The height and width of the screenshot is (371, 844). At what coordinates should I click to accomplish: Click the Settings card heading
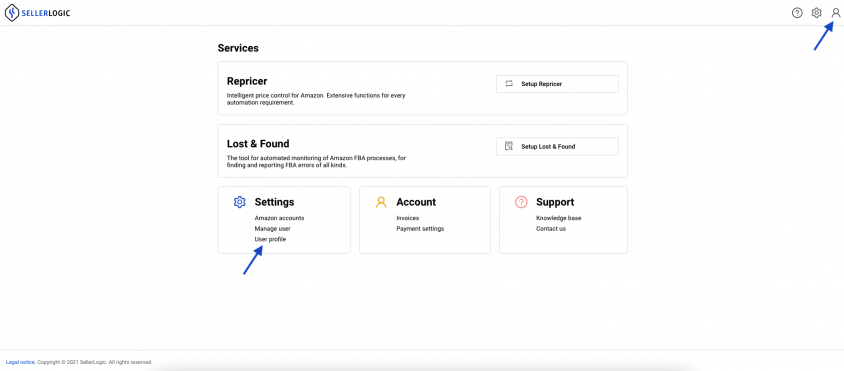pyautogui.click(x=275, y=202)
